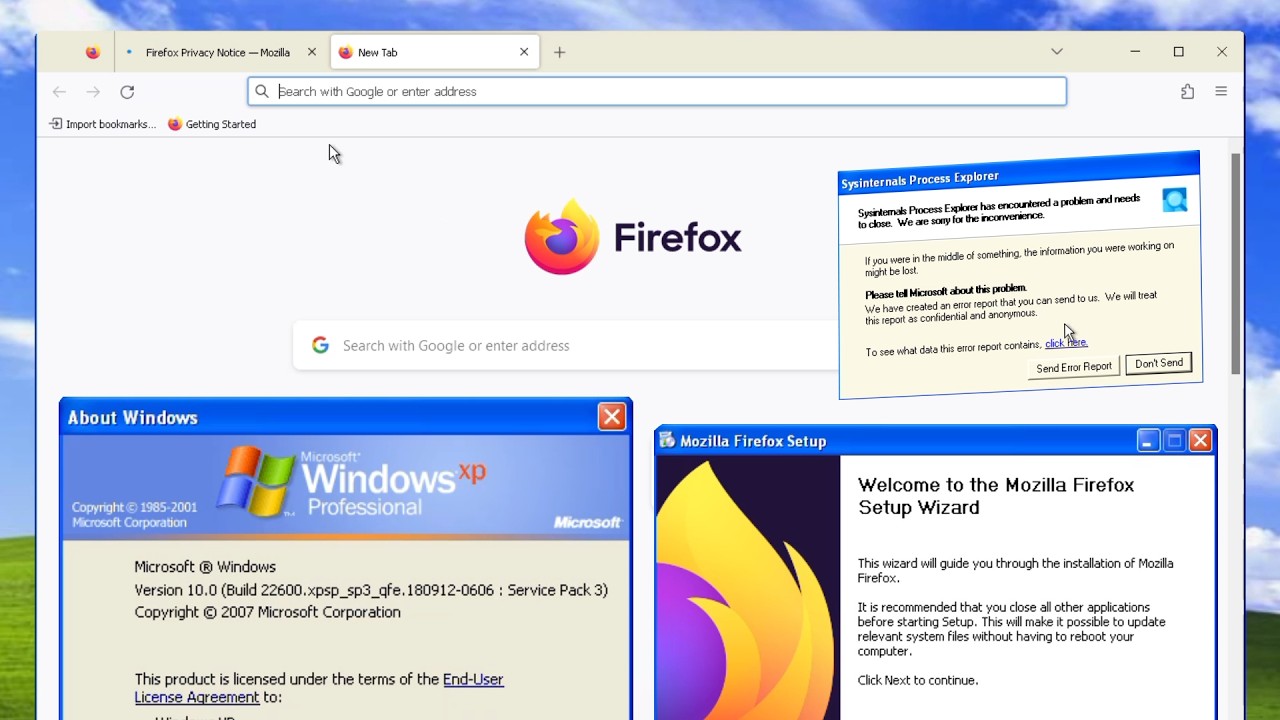Image resolution: width=1280 pixels, height=720 pixels.
Task: Click 'Click Next to continue.' text
Action: pyautogui.click(x=917, y=680)
